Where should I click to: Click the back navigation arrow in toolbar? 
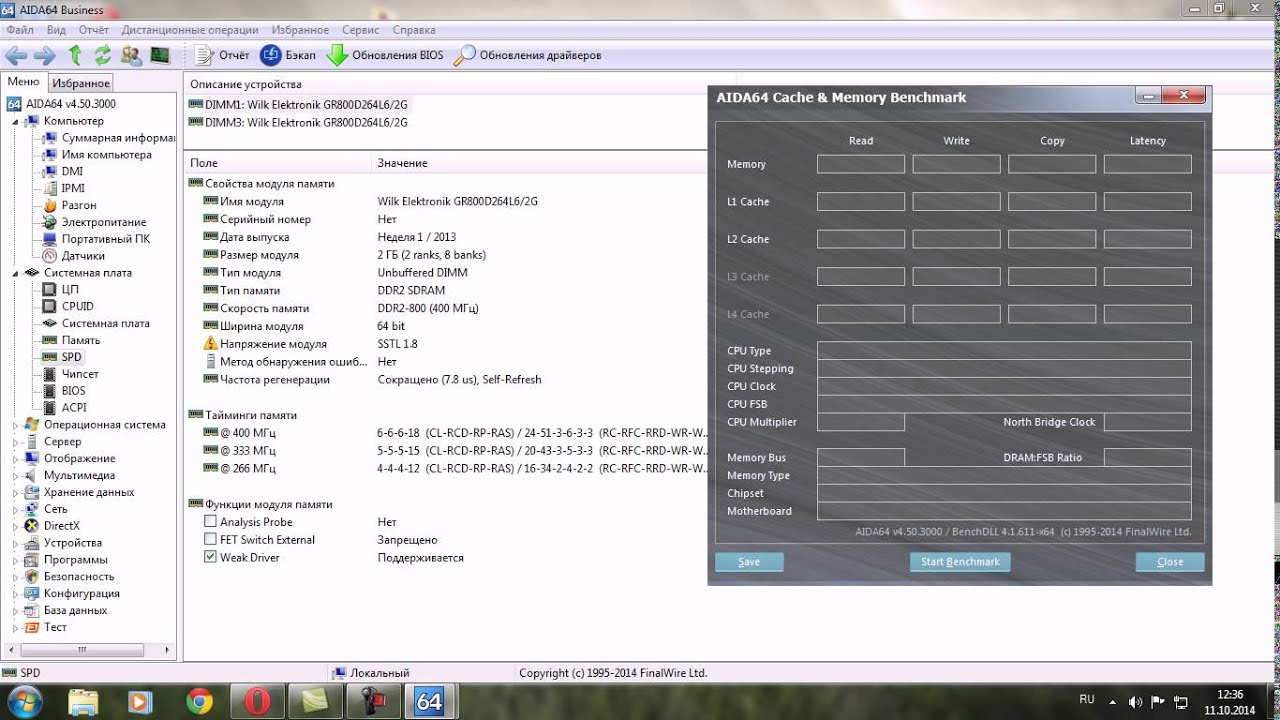15,55
